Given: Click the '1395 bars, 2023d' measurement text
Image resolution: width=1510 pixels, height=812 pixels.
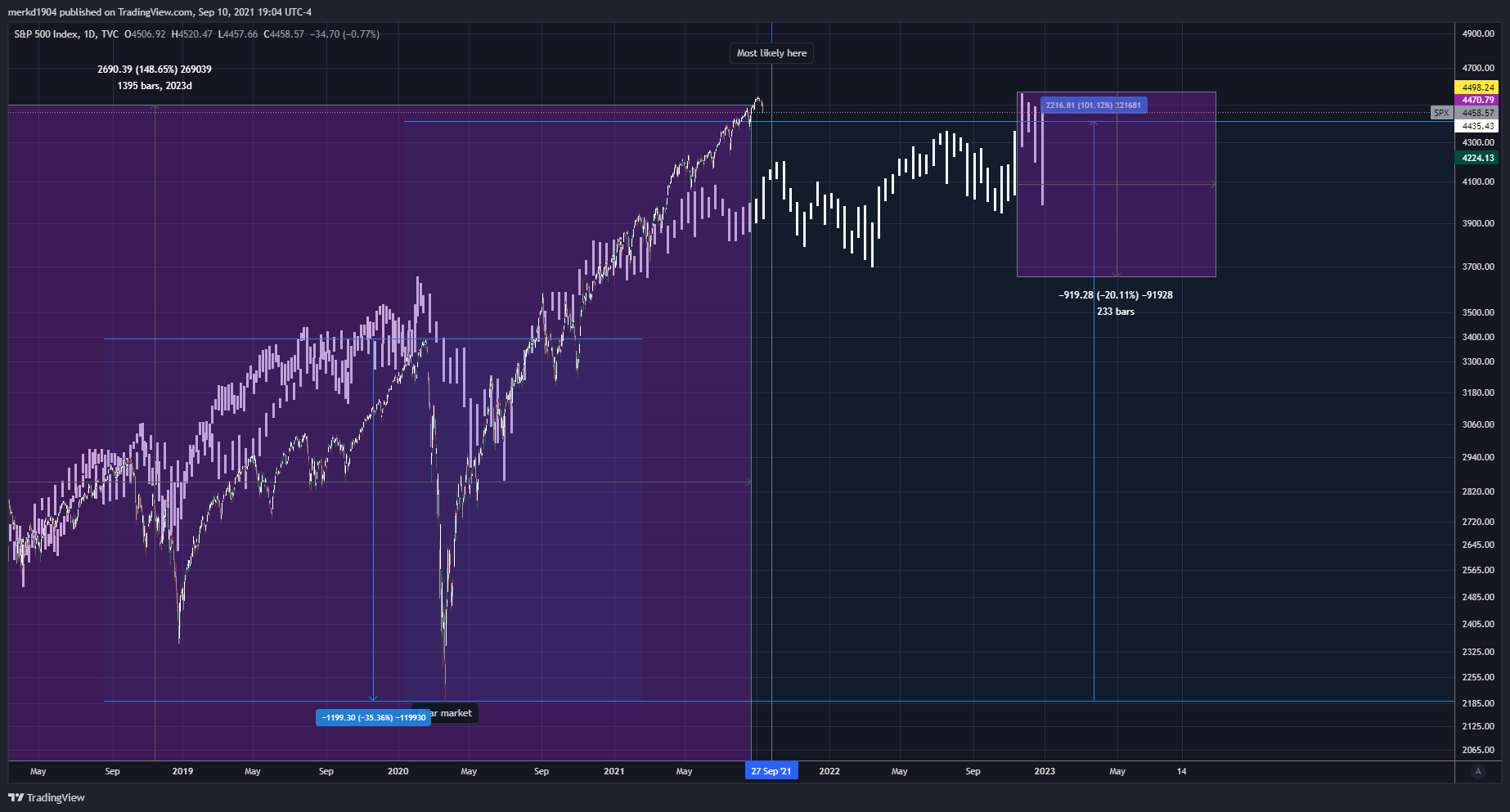Looking at the screenshot, I should point(155,86).
